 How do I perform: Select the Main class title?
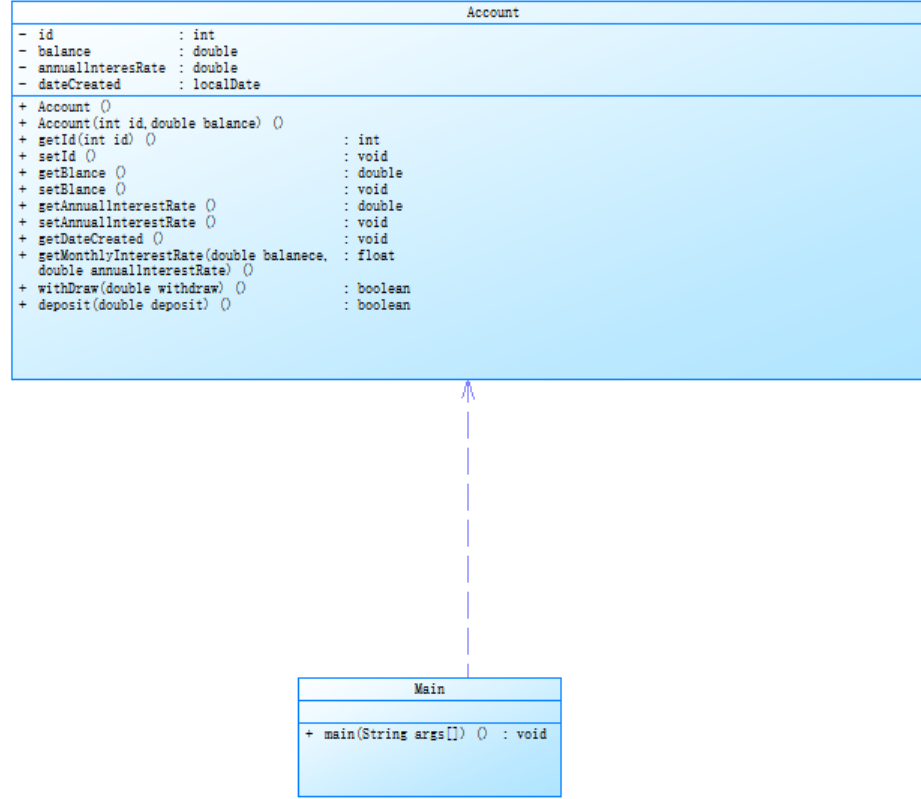point(429,689)
